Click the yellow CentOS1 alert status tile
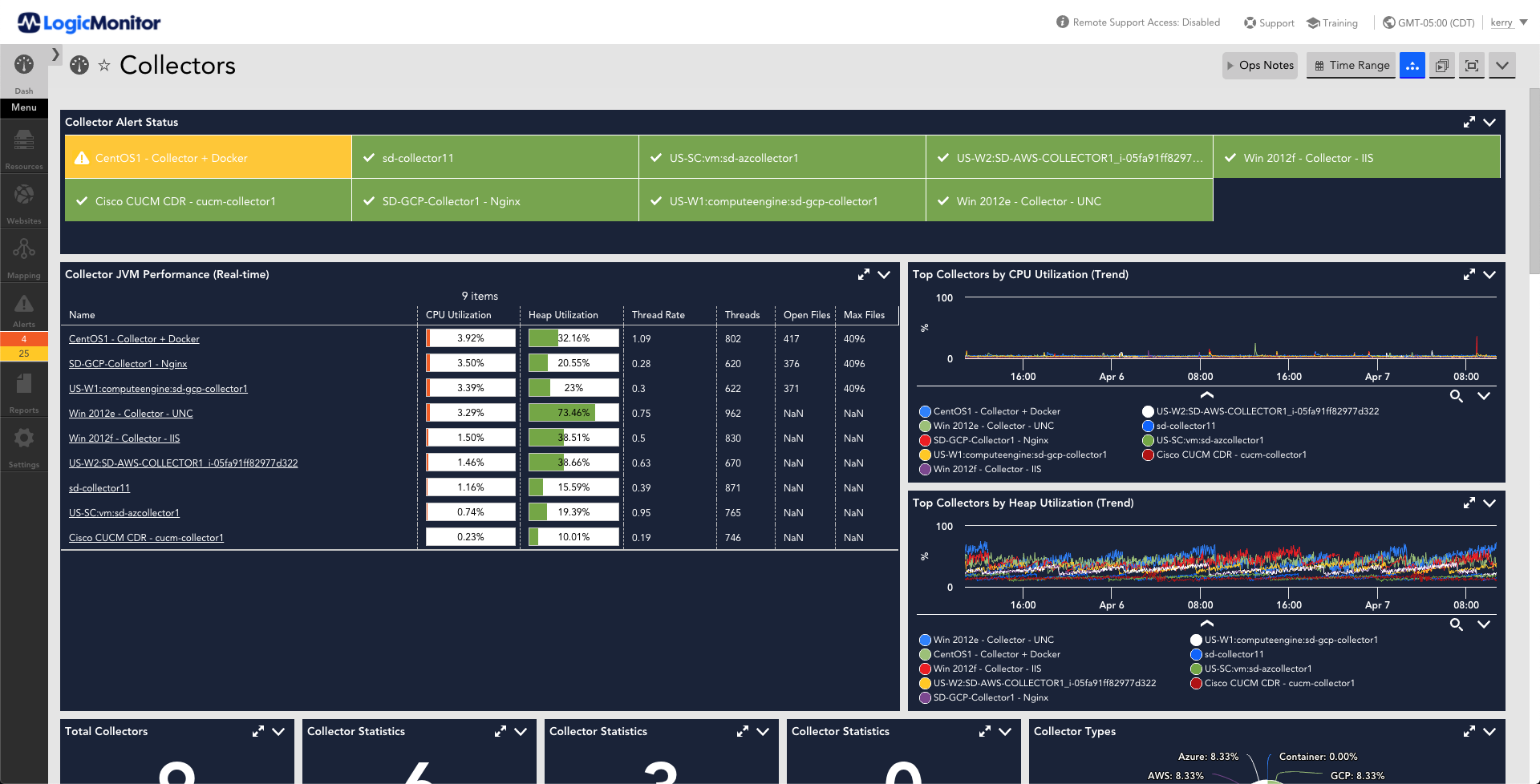The image size is (1540, 784). (207, 157)
